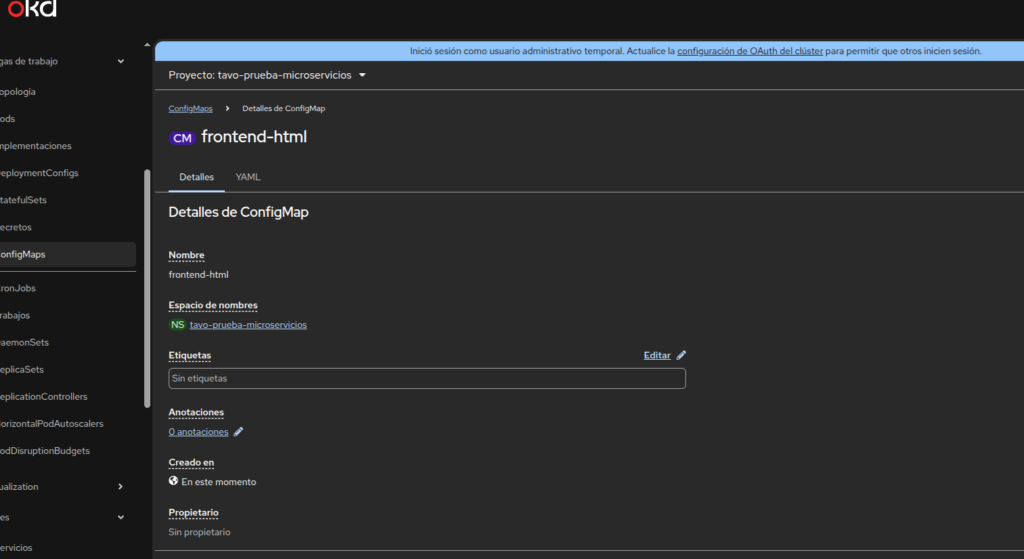Open the ConfigMaps breadcrumb link
Image resolution: width=1024 pixels, height=559 pixels.
190,108
